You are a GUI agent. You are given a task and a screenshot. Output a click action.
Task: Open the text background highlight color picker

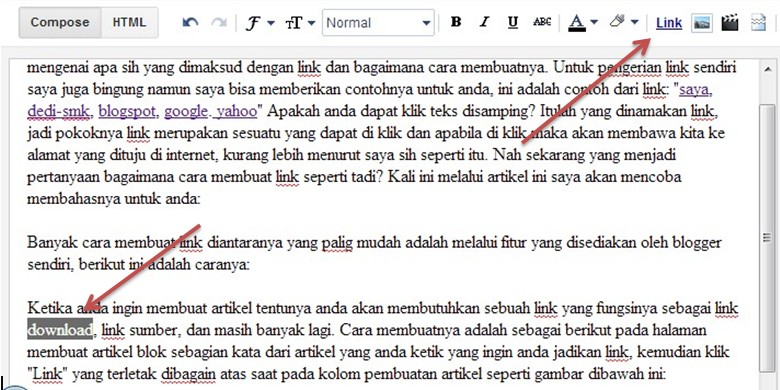click(623, 22)
